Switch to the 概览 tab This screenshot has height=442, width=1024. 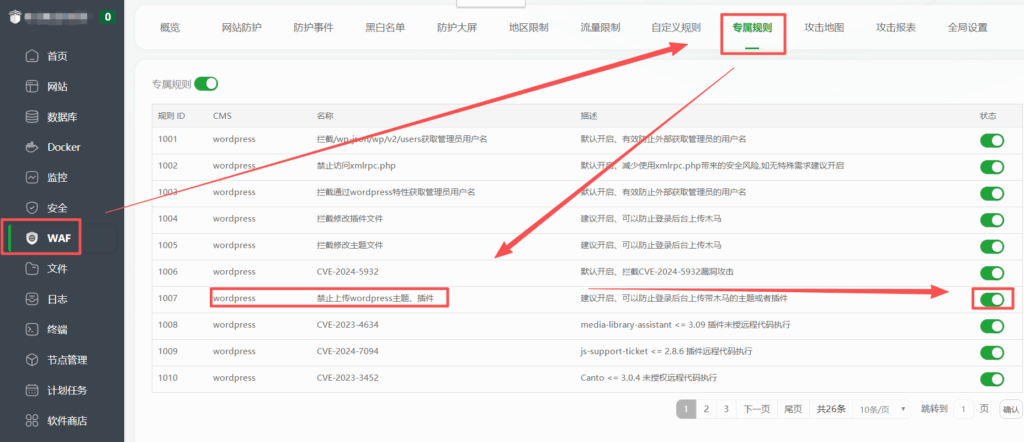click(170, 27)
